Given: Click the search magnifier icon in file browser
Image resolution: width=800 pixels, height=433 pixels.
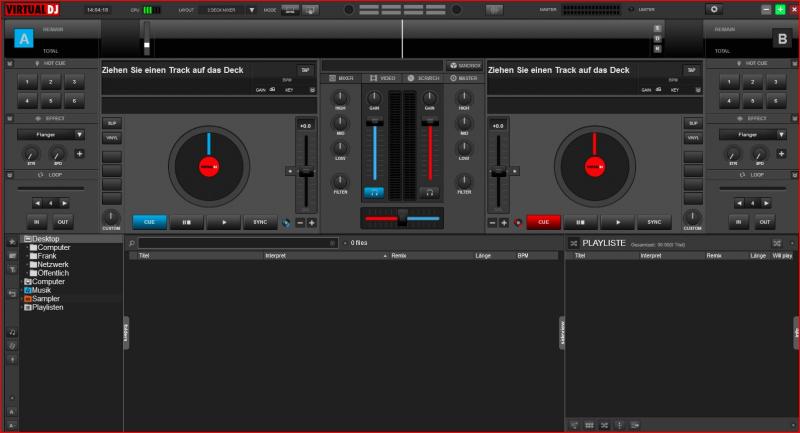Looking at the screenshot, I should (131, 243).
